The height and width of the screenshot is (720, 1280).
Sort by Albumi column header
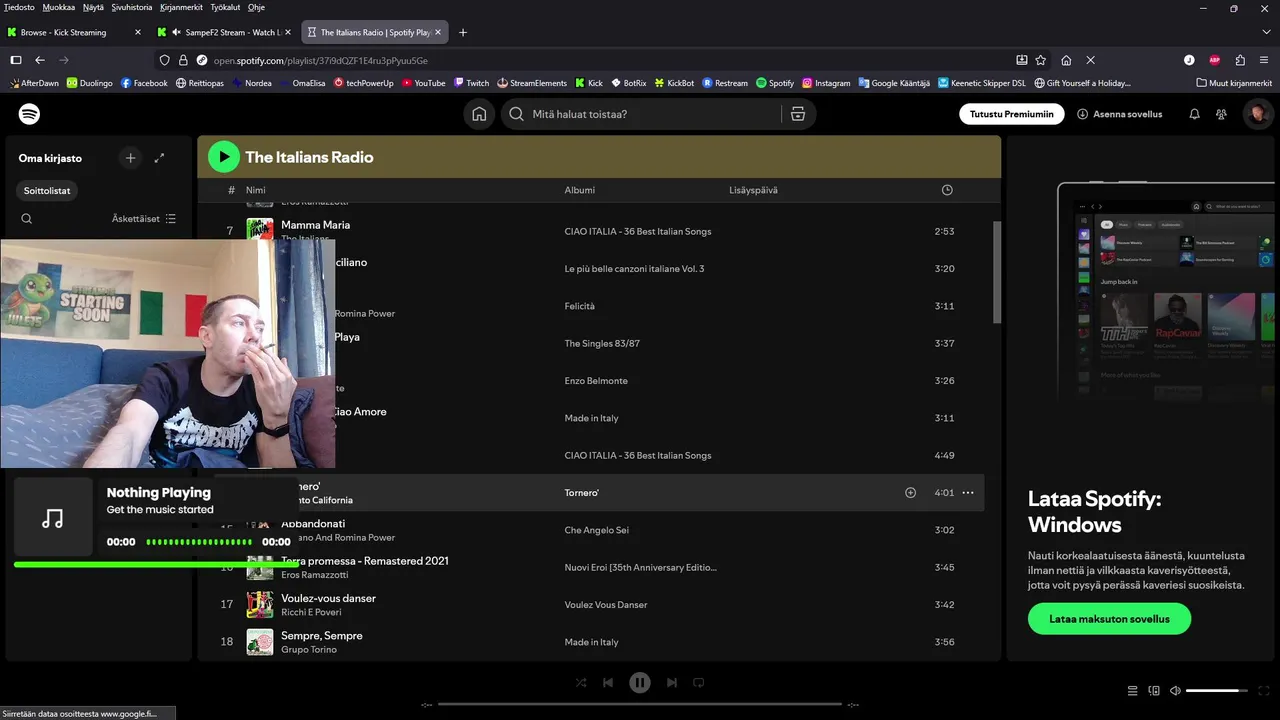tap(580, 190)
